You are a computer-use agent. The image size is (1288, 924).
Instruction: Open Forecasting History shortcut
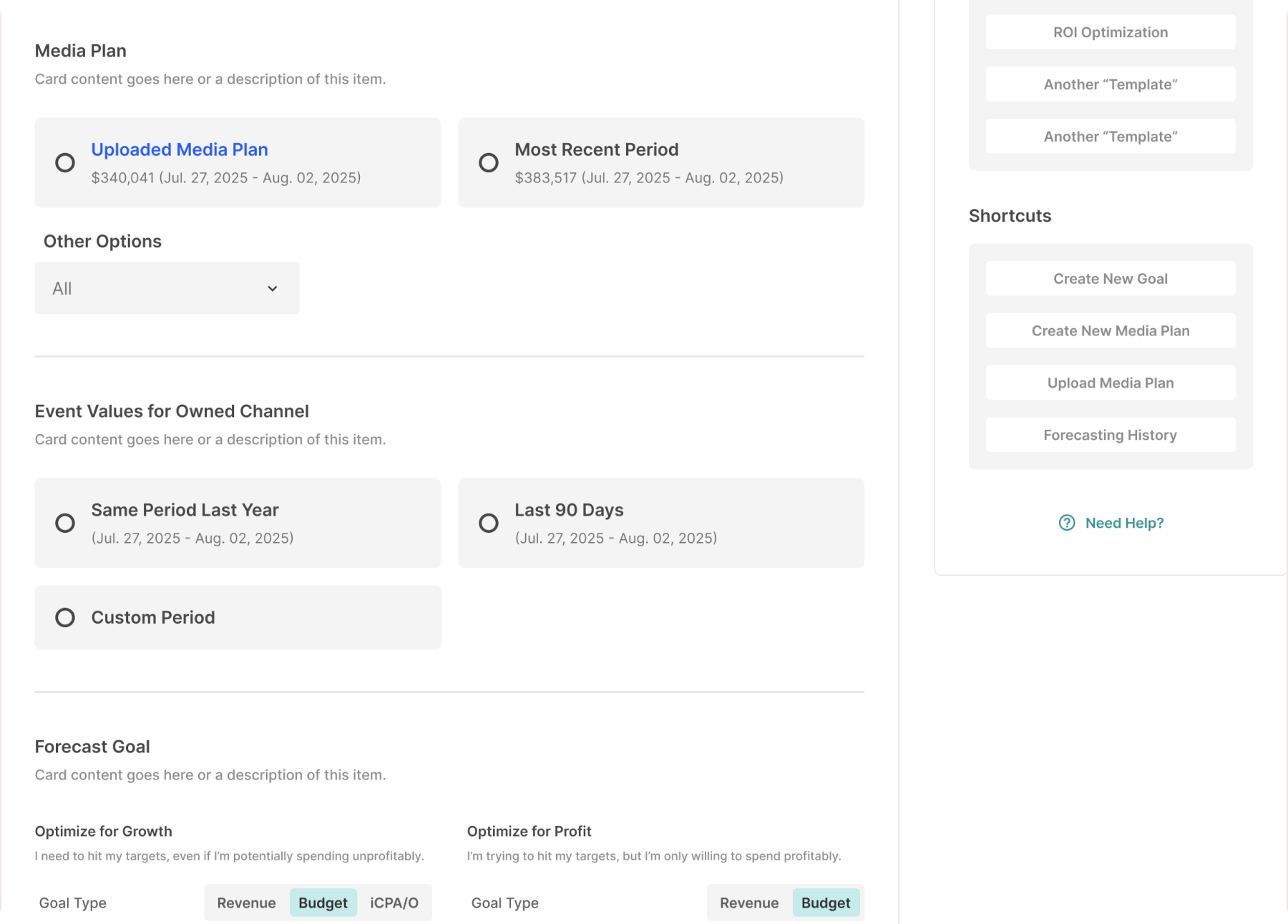coord(1110,435)
